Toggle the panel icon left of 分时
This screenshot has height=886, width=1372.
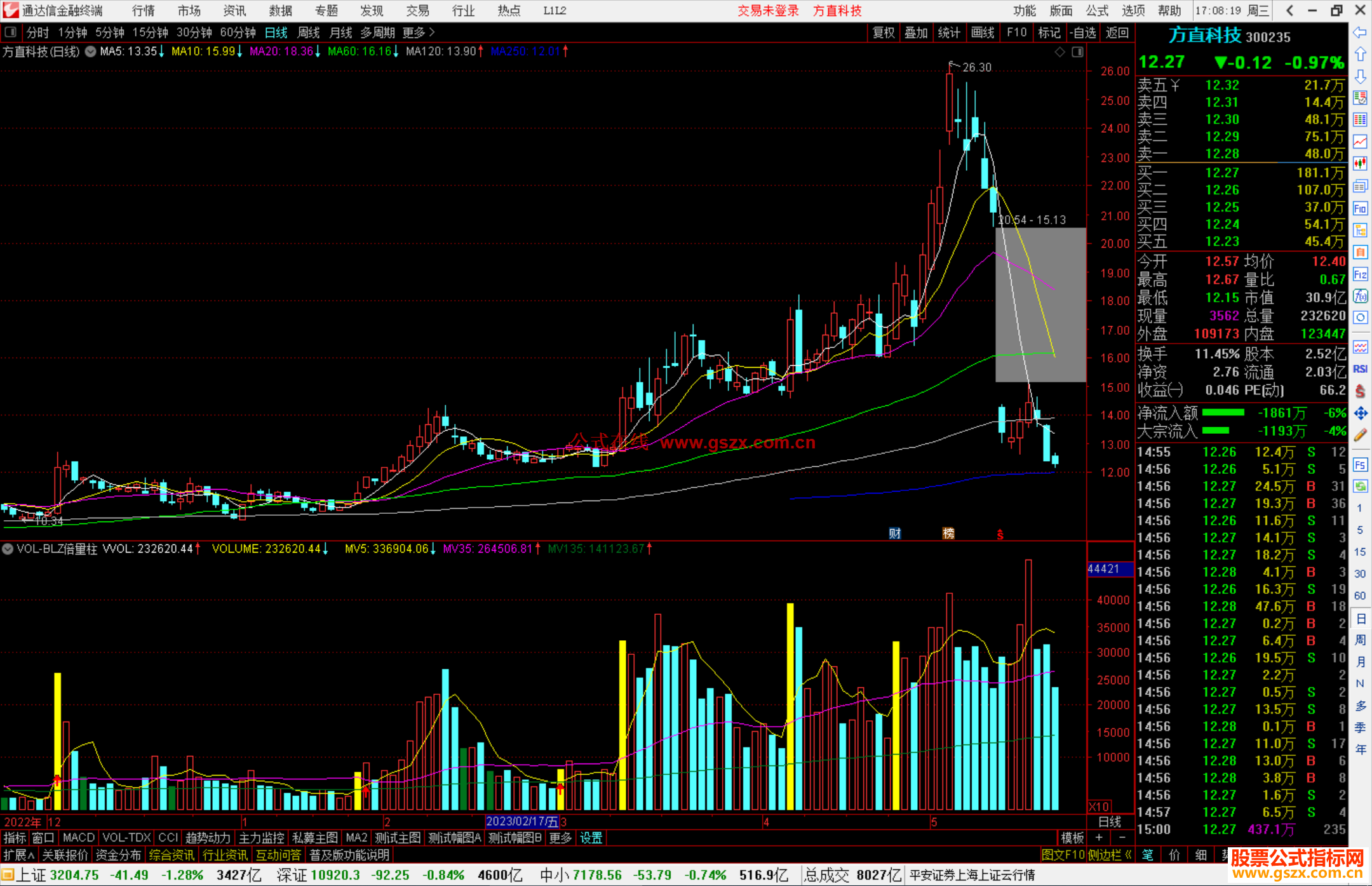(11, 32)
